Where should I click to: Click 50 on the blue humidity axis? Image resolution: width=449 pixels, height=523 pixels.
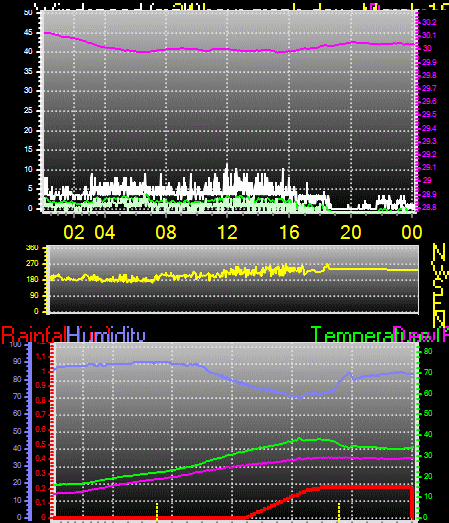[x=17, y=431]
